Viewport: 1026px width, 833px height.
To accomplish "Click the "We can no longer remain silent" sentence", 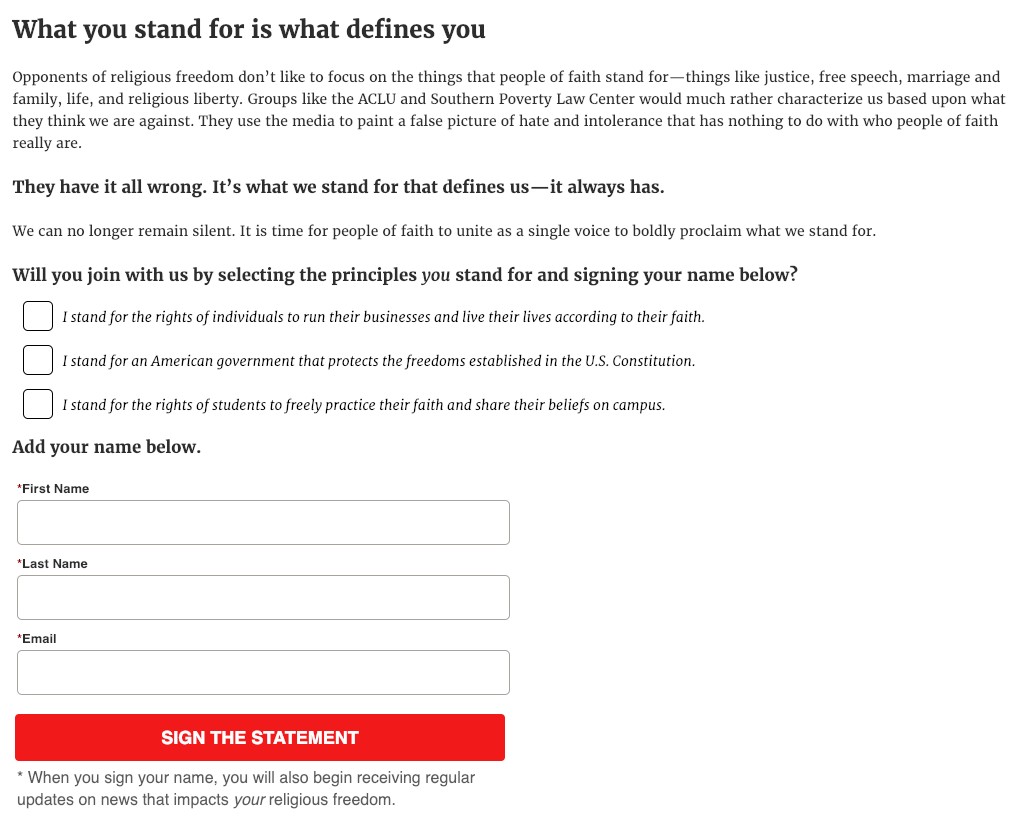I will coord(443,231).
